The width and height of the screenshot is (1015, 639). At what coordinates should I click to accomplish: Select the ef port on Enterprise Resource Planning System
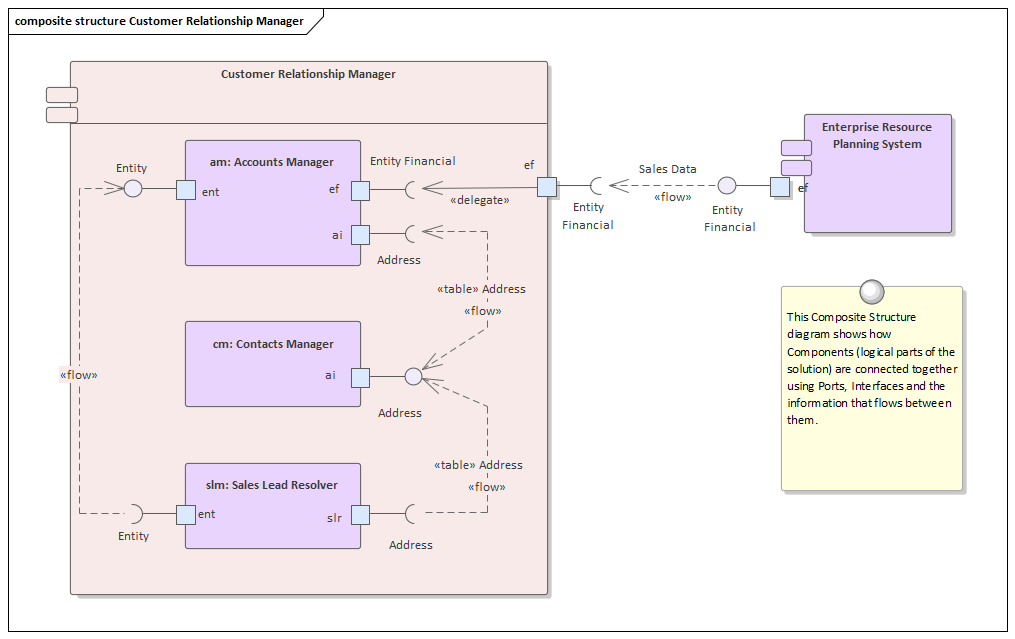coord(778,185)
